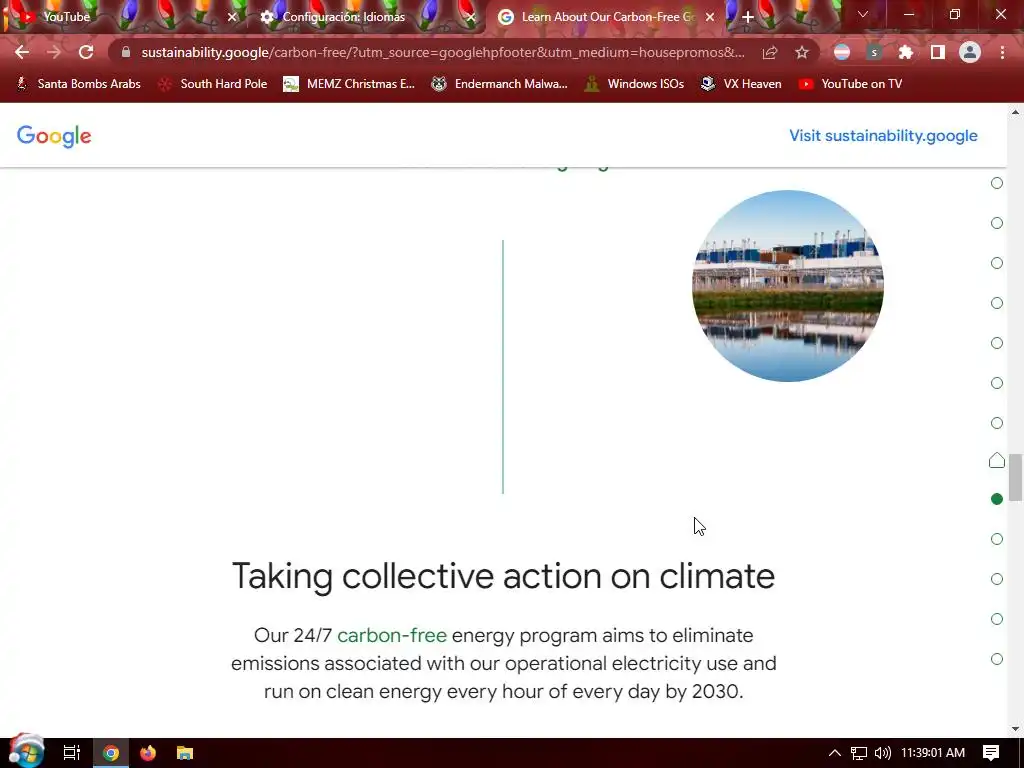Screen dimensions: 1024x768
Task: Jump to second section dot
Action: [997, 223]
